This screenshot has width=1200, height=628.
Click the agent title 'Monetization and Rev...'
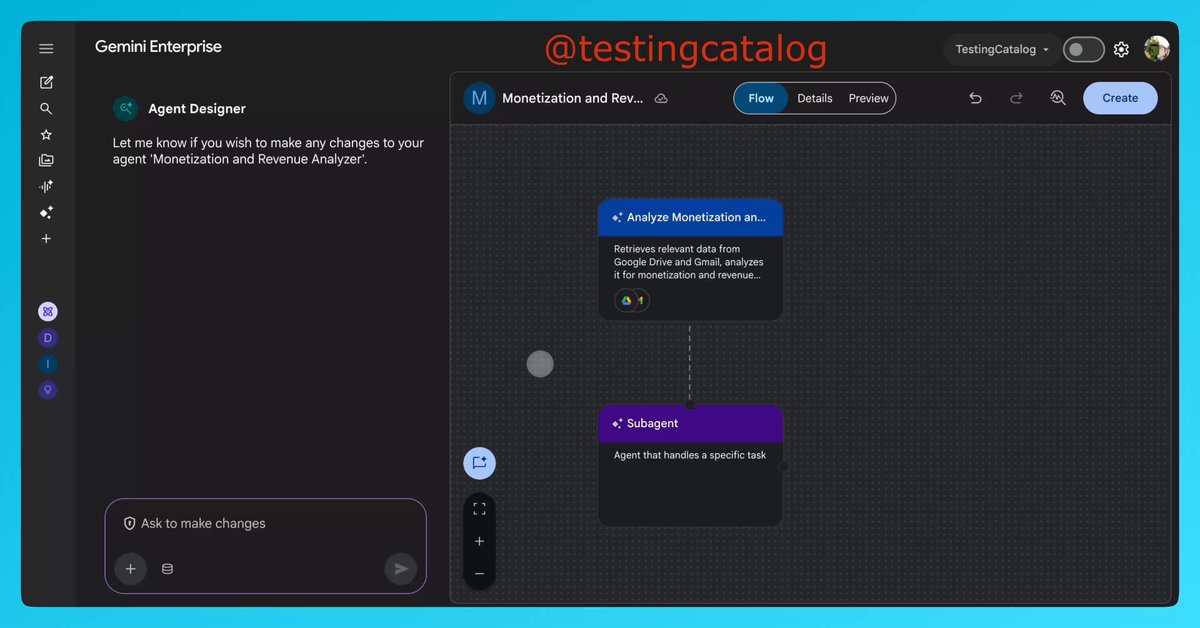click(x=572, y=98)
